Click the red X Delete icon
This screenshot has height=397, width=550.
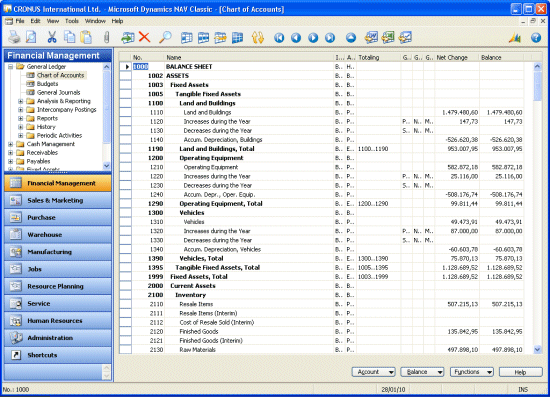[144, 37]
